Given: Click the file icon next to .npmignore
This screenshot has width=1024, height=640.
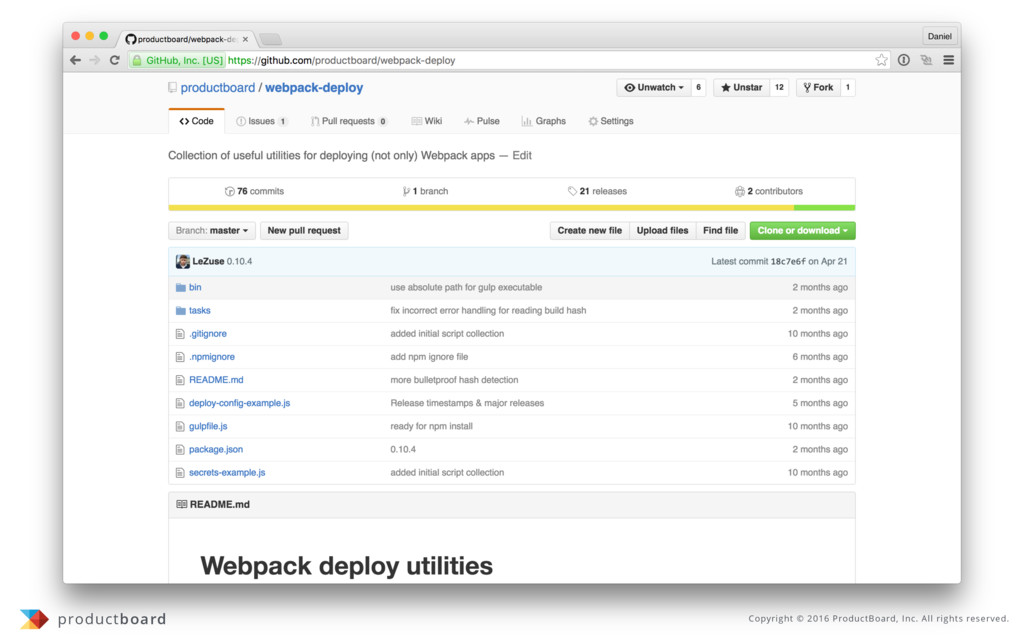Looking at the screenshot, I should point(180,357).
